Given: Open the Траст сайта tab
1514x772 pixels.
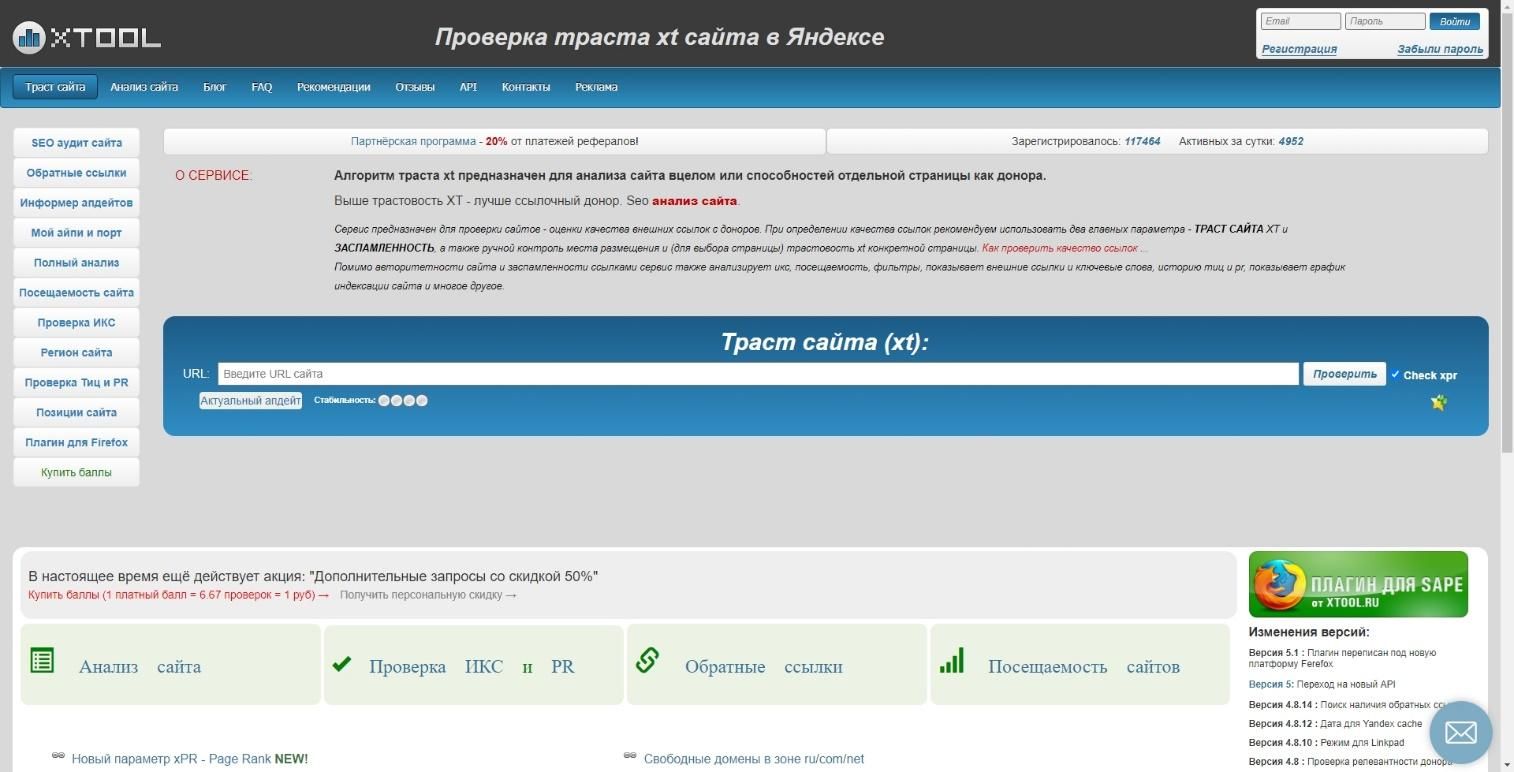Looking at the screenshot, I should point(55,87).
